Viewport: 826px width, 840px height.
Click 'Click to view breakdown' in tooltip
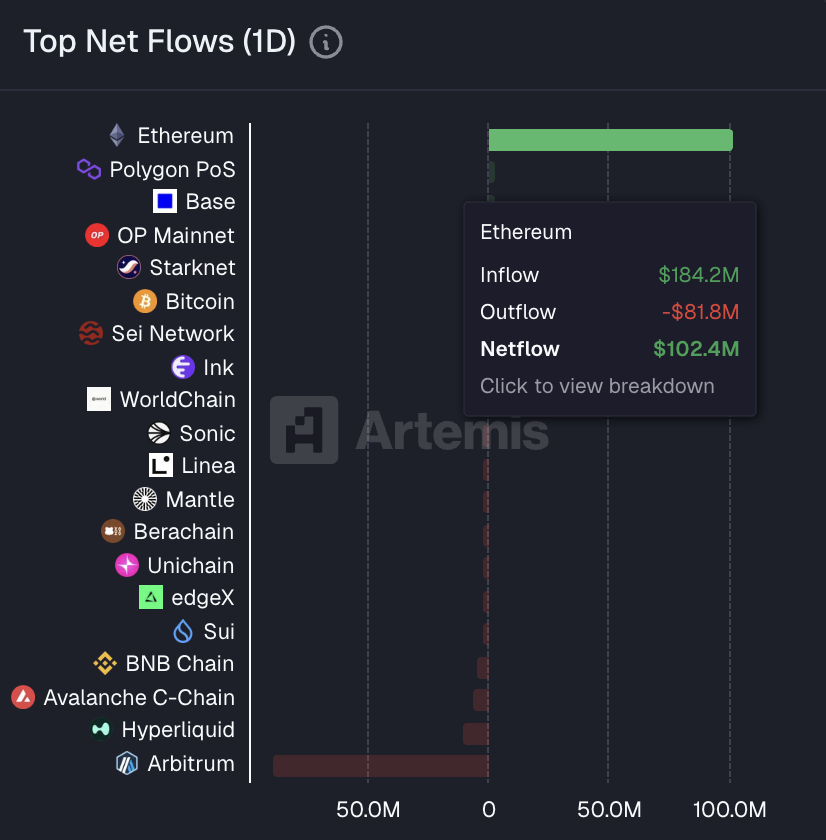(x=597, y=386)
